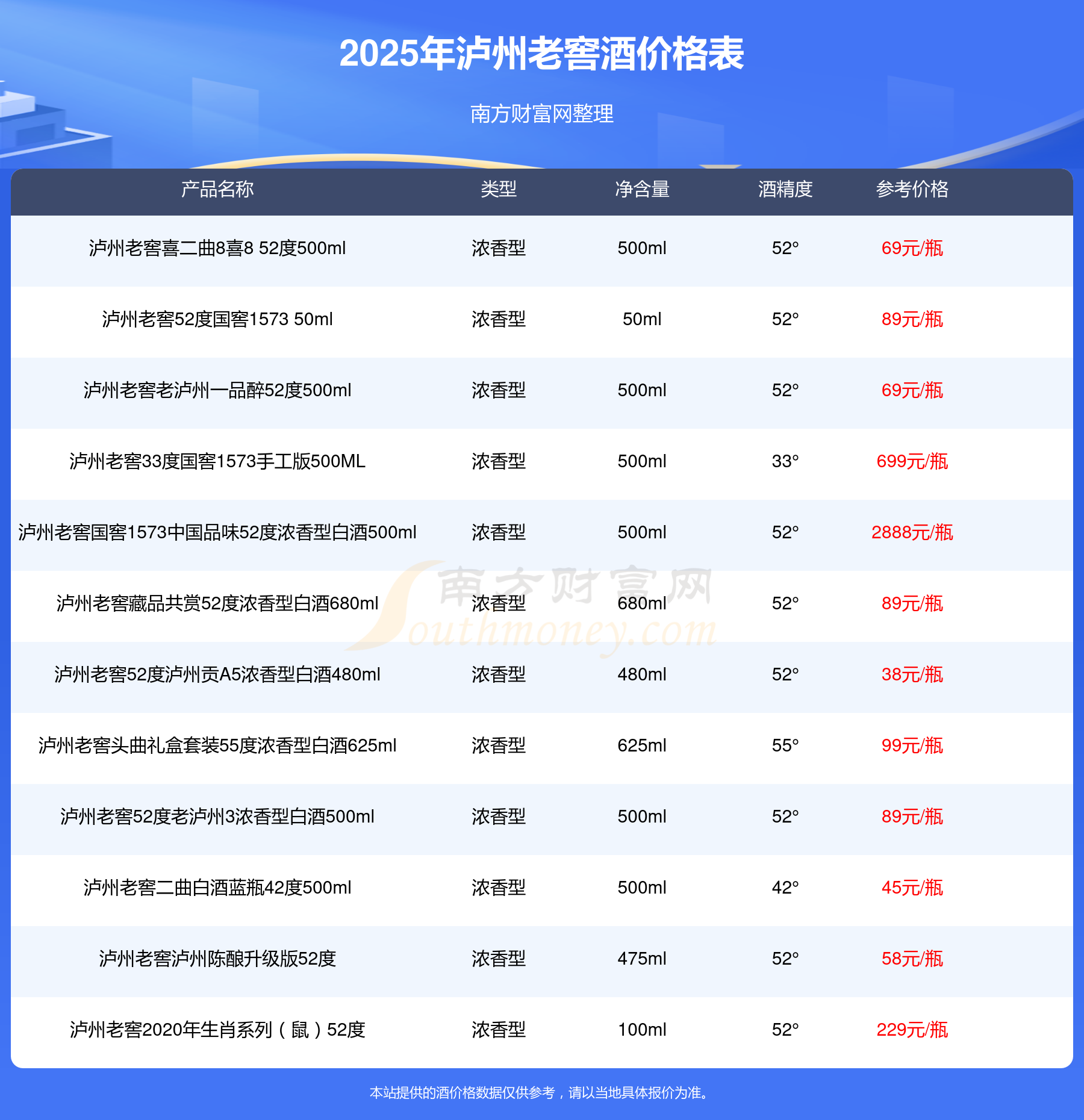
Task: Click product name "泸州老窖藏品共赏52度浓香型白酒680ml"
Action: click(x=217, y=603)
